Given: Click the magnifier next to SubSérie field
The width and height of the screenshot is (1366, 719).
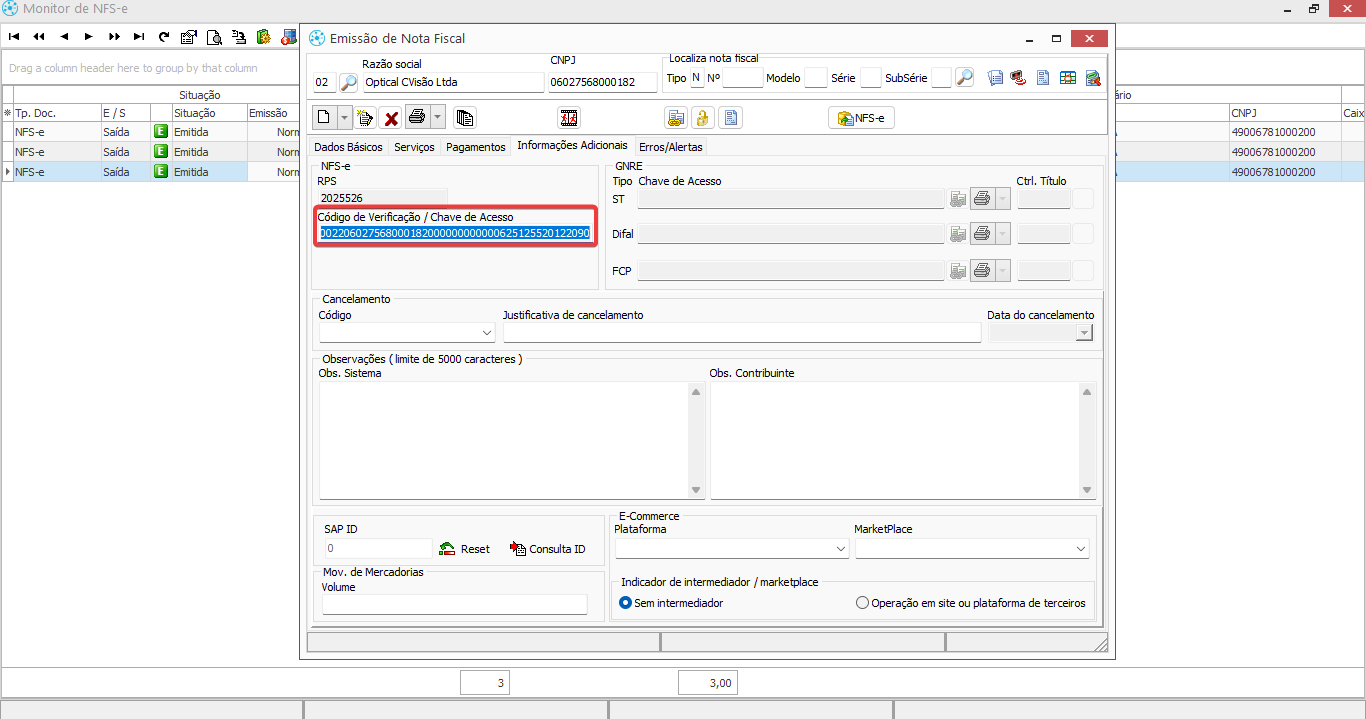Looking at the screenshot, I should pyautogui.click(x=964, y=78).
